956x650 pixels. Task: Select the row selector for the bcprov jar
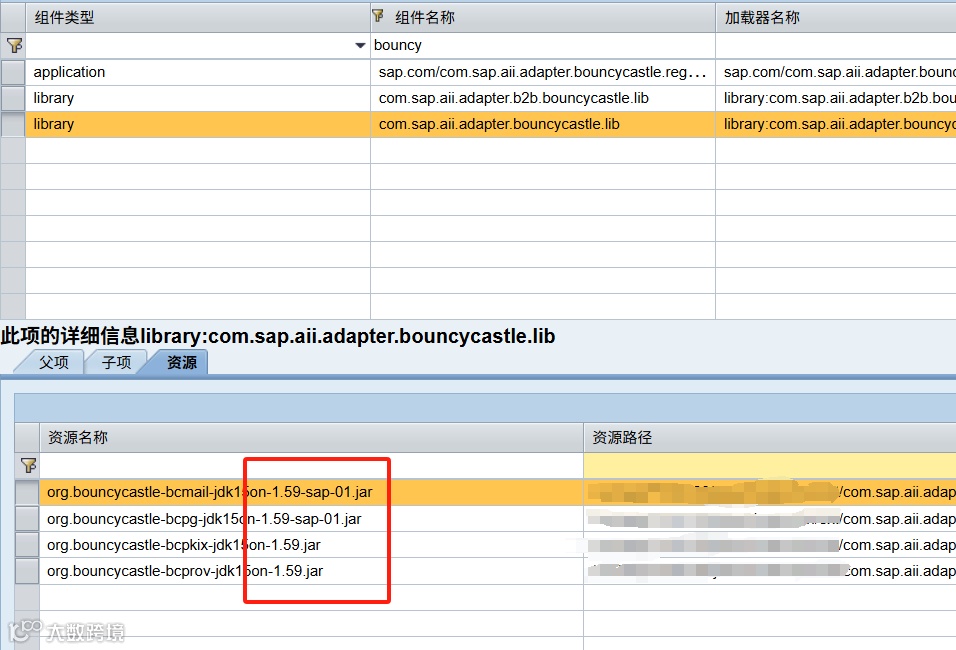(27, 571)
